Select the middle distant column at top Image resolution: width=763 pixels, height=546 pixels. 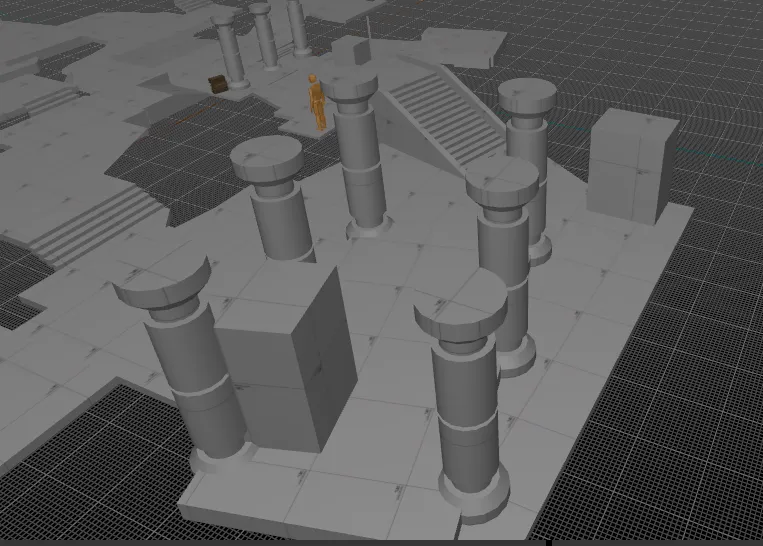point(266,36)
